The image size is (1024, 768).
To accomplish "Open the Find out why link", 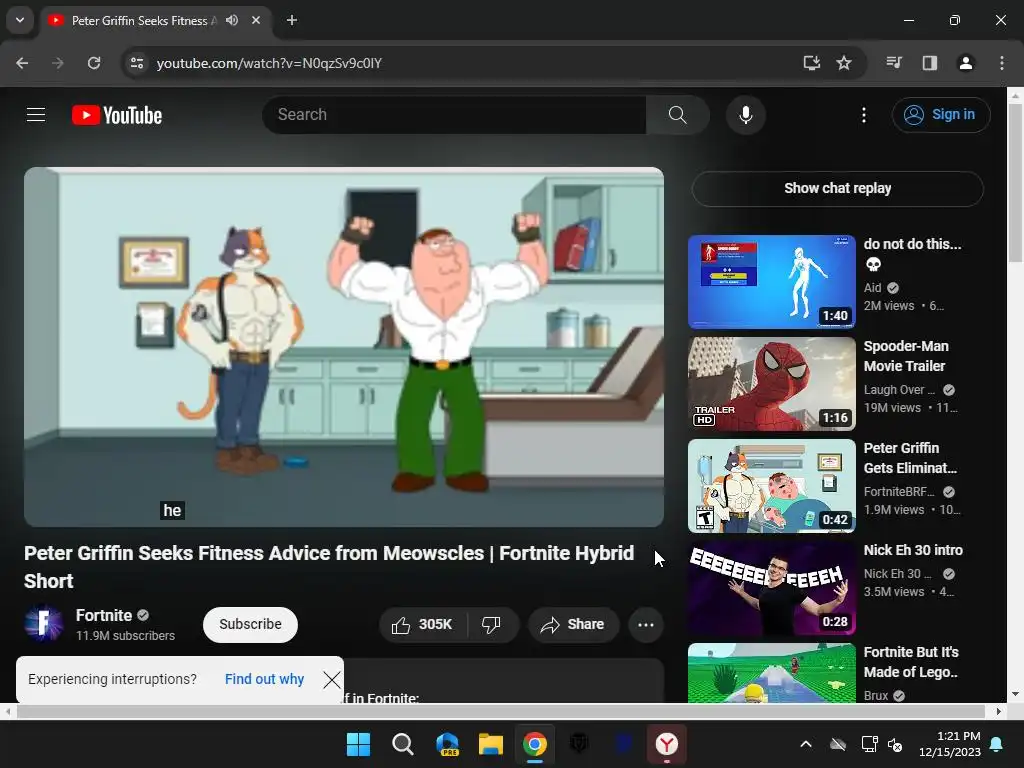I will 264,680.
